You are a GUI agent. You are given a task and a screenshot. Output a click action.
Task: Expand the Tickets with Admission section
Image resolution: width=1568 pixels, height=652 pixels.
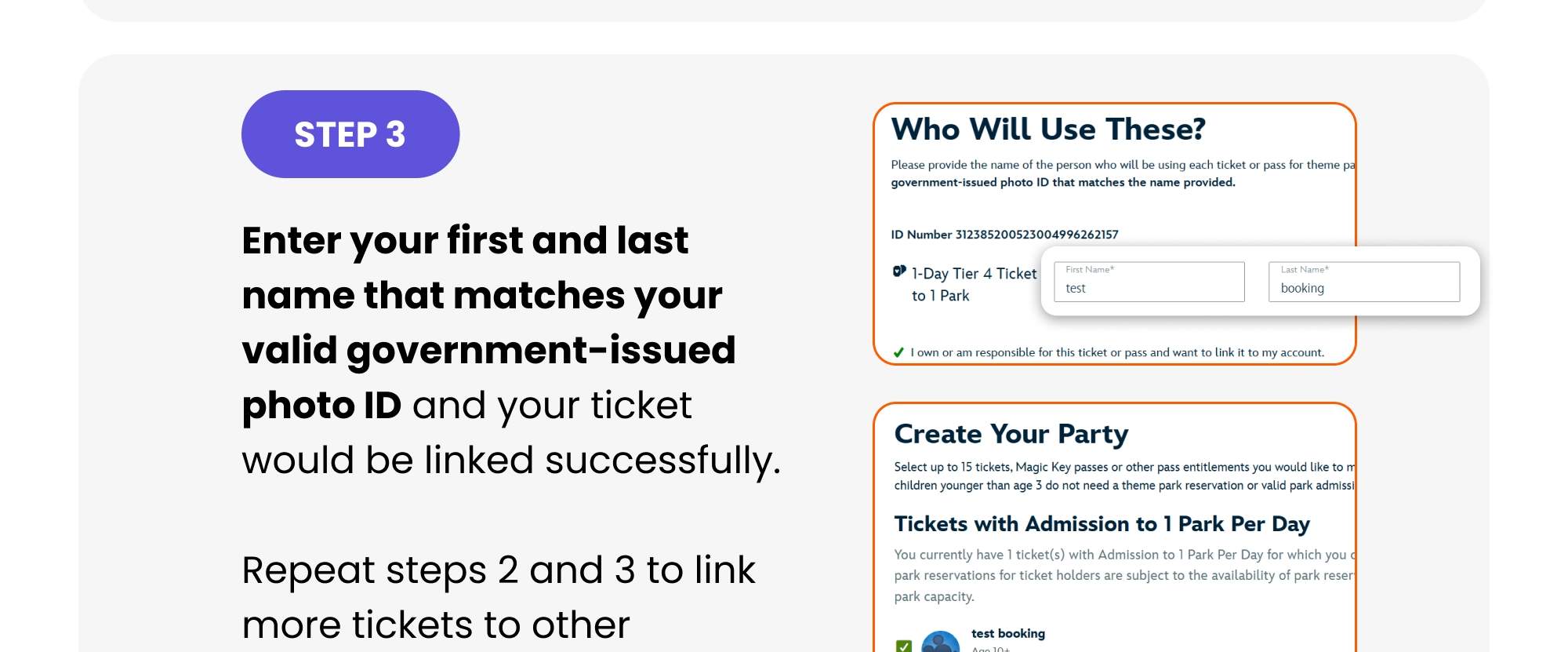tap(1102, 523)
